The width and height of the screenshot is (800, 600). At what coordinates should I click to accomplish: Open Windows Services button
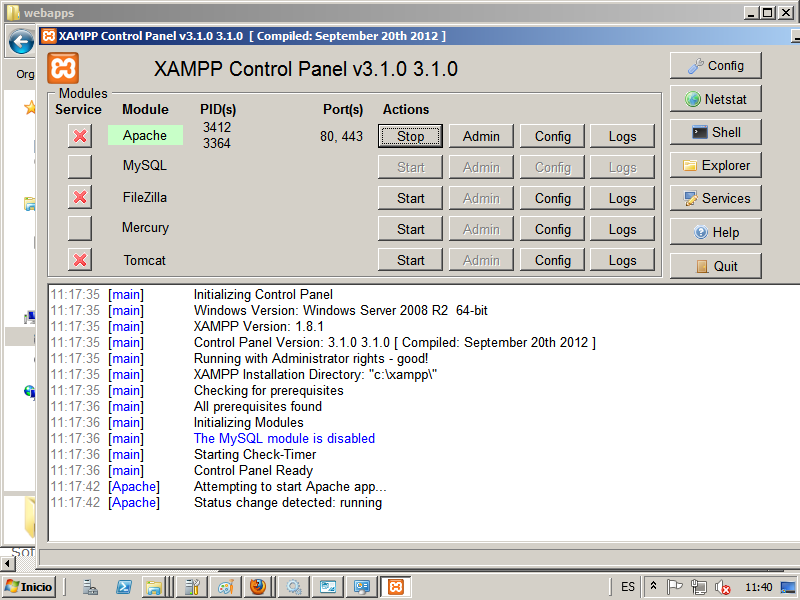point(716,198)
